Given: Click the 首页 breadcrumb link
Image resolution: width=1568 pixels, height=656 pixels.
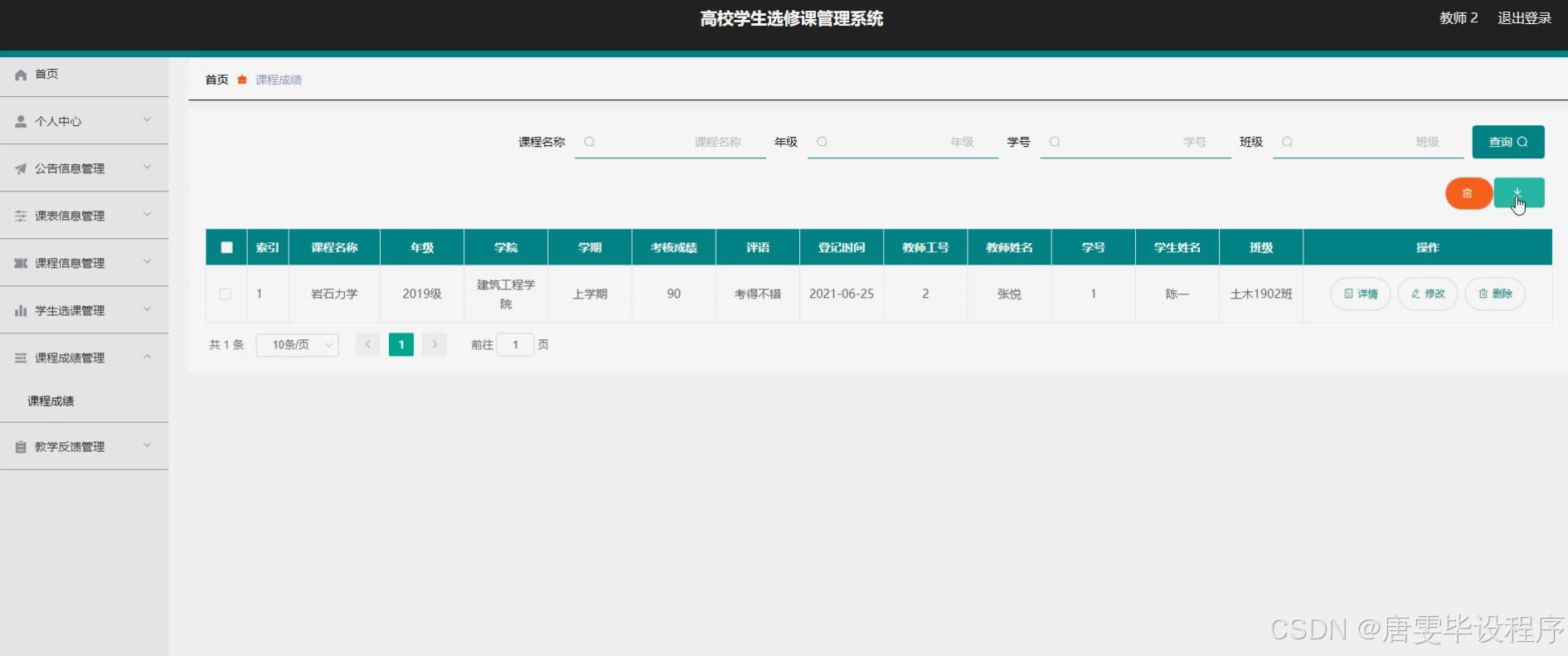Looking at the screenshot, I should pyautogui.click(x=216, y=80).
